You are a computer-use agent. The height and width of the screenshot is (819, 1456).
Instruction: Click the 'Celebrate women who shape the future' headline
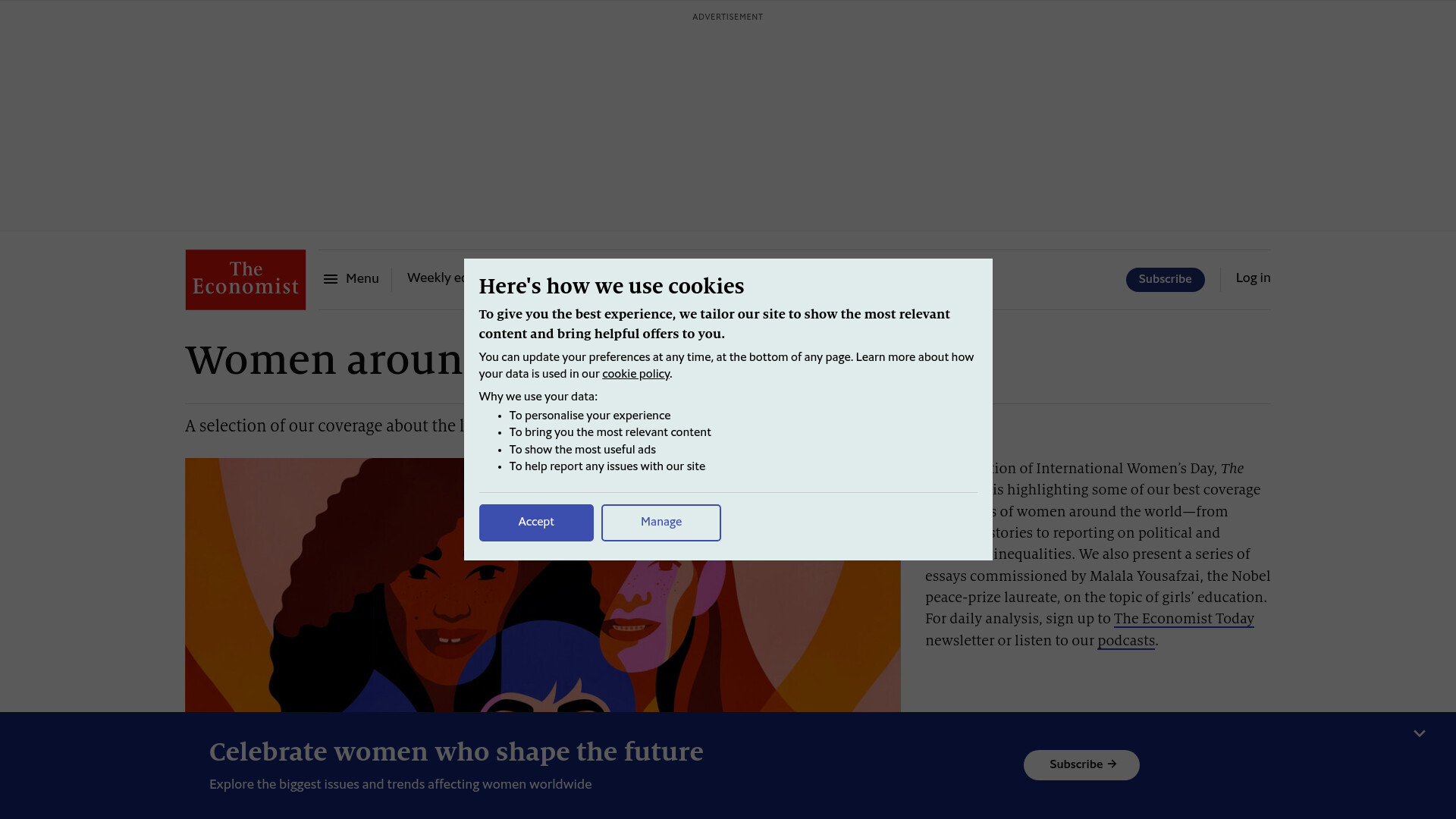pyautogui.click(x=456, y=752)
